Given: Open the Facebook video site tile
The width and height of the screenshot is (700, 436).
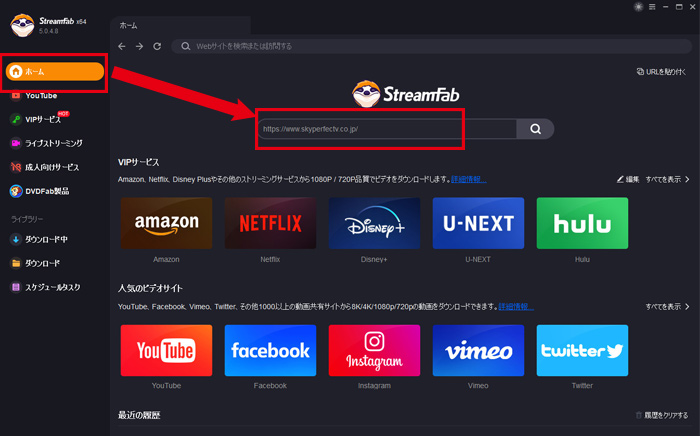Looking at the screenshot, I should 271,350.
